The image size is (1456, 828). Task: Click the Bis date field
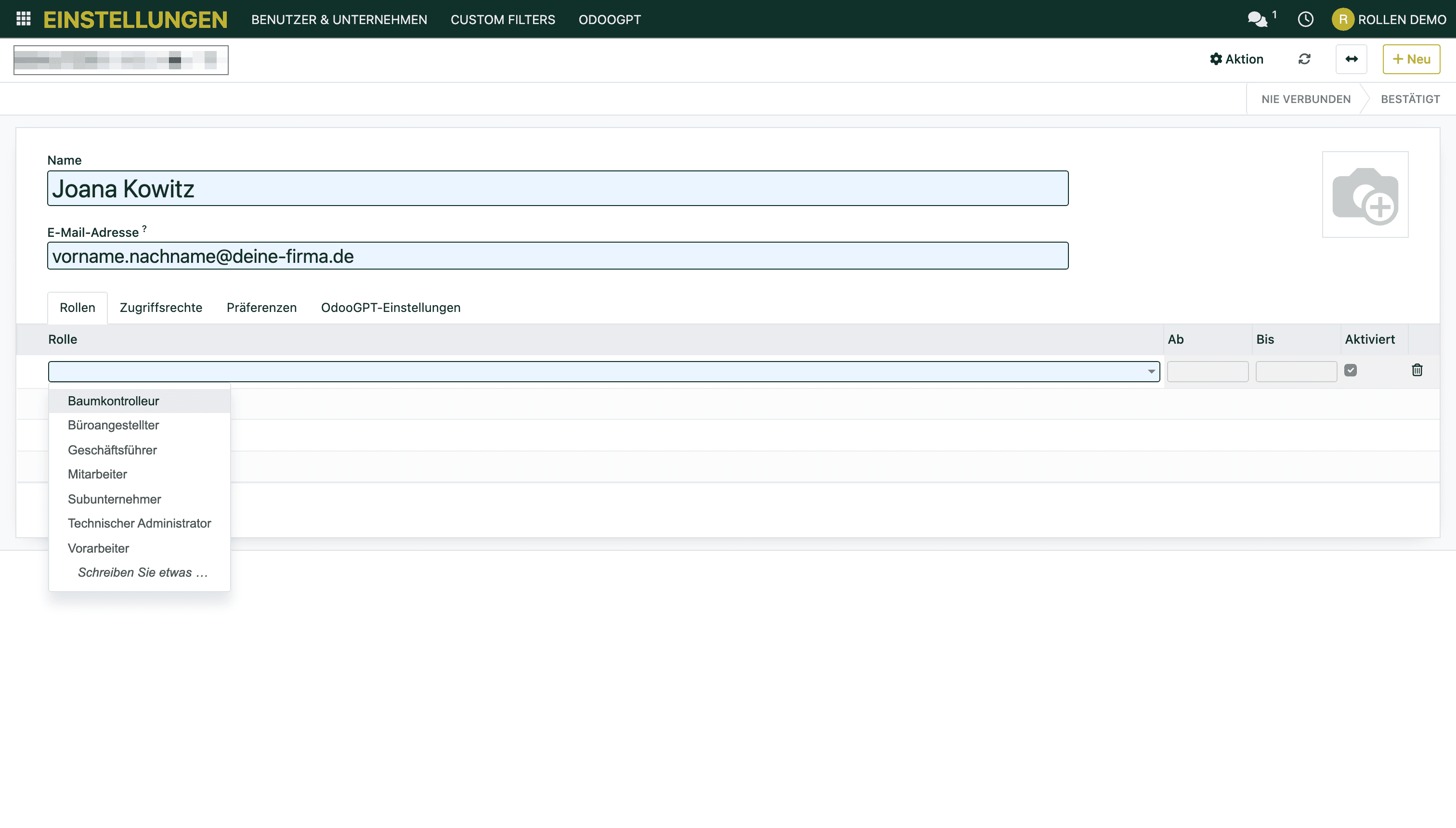click(x=1296, y=371)
